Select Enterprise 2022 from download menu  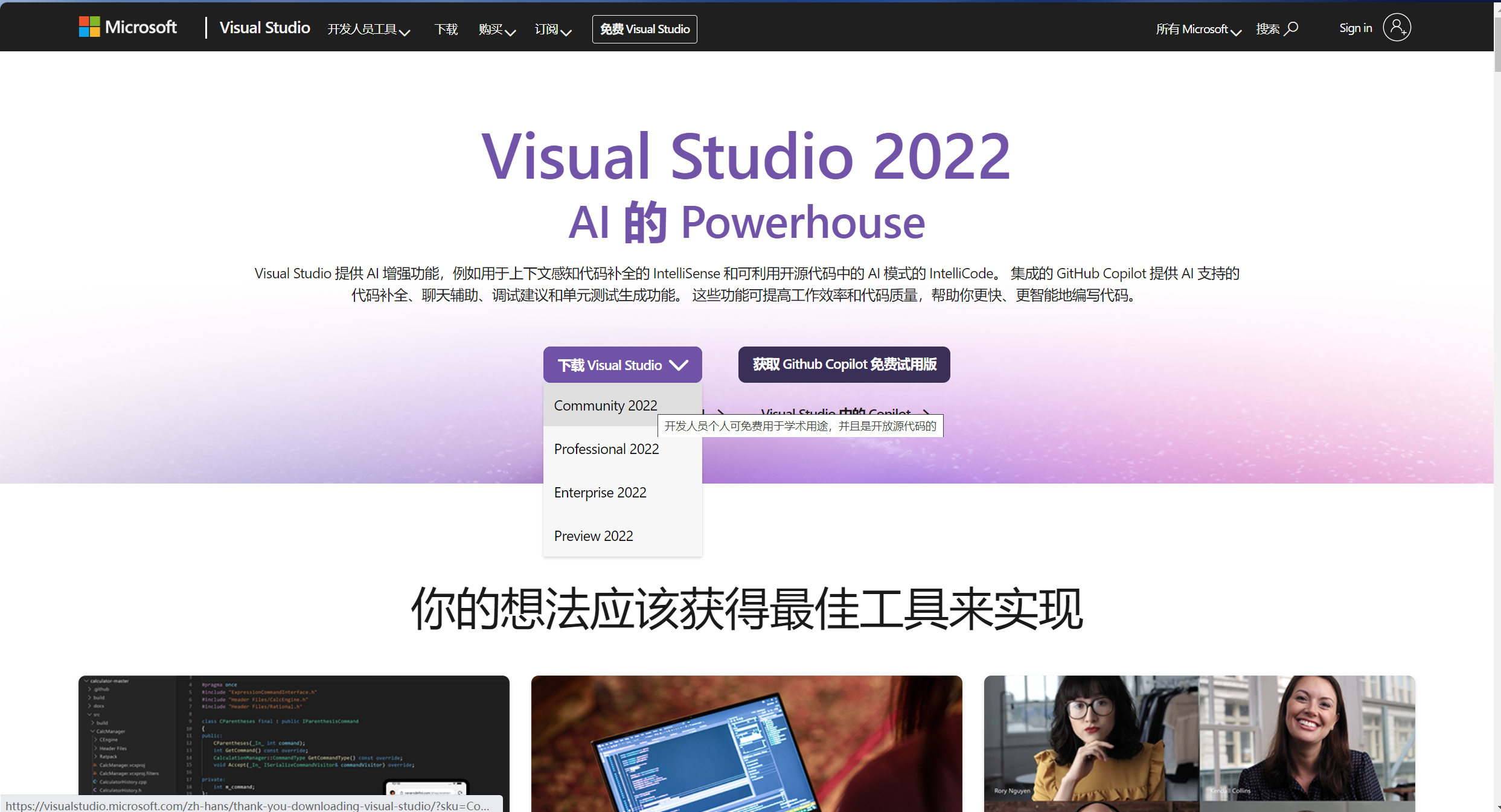pyautogui.click(x=622, y=492)
